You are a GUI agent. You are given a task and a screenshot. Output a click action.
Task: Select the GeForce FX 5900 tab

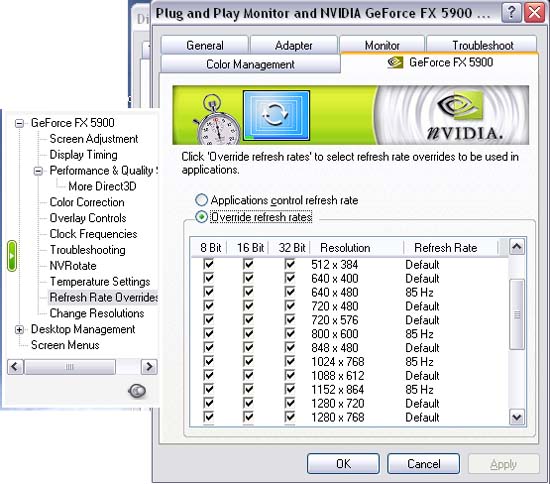click(440, 63)
